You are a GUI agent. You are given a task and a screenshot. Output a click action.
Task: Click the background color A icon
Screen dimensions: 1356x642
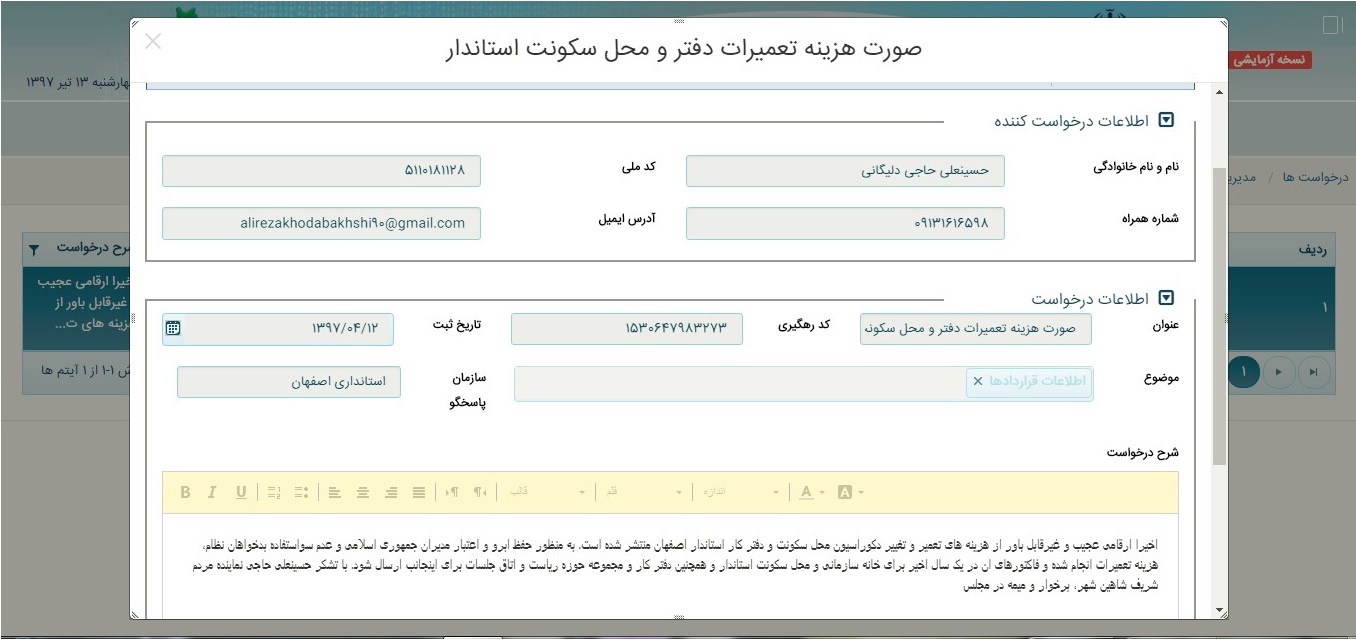pyautogui.click(x=845, y=492)
